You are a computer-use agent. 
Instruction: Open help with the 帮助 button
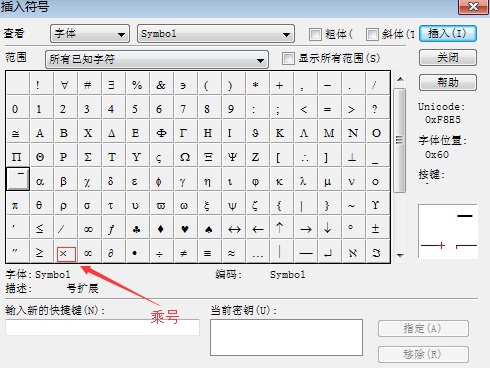(x=448, y=82)
